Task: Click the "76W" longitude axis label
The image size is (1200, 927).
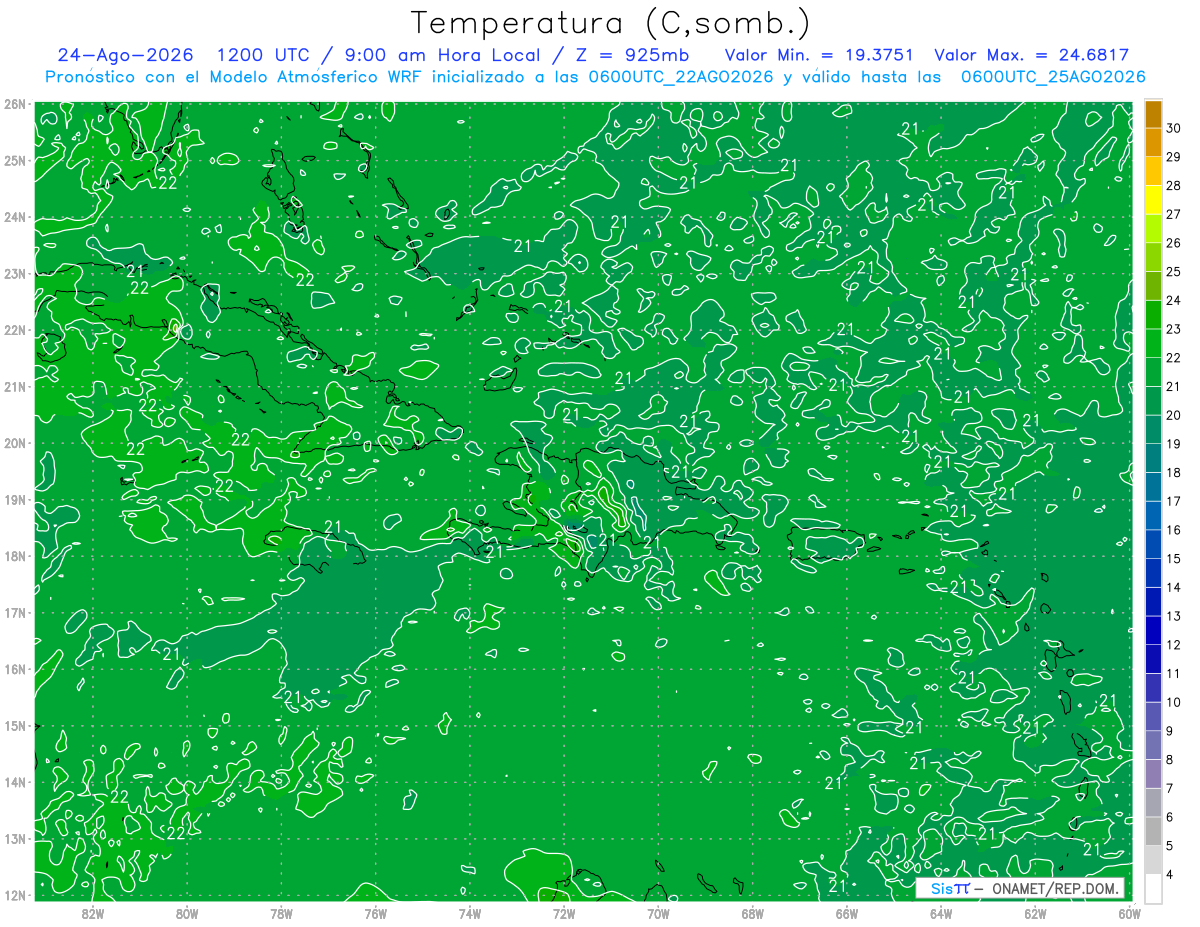Action: pyautogui.click(x=375, y=914)
